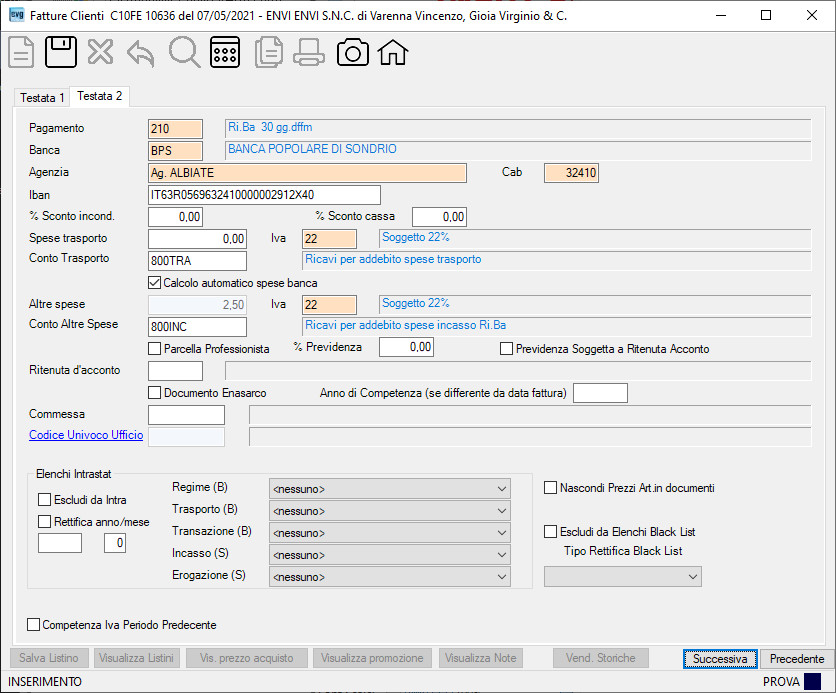Open the Tipo Rettifica Black List dropdown
Image resolution: width=836 pixels, height=693 pixels.
[623, 577]
